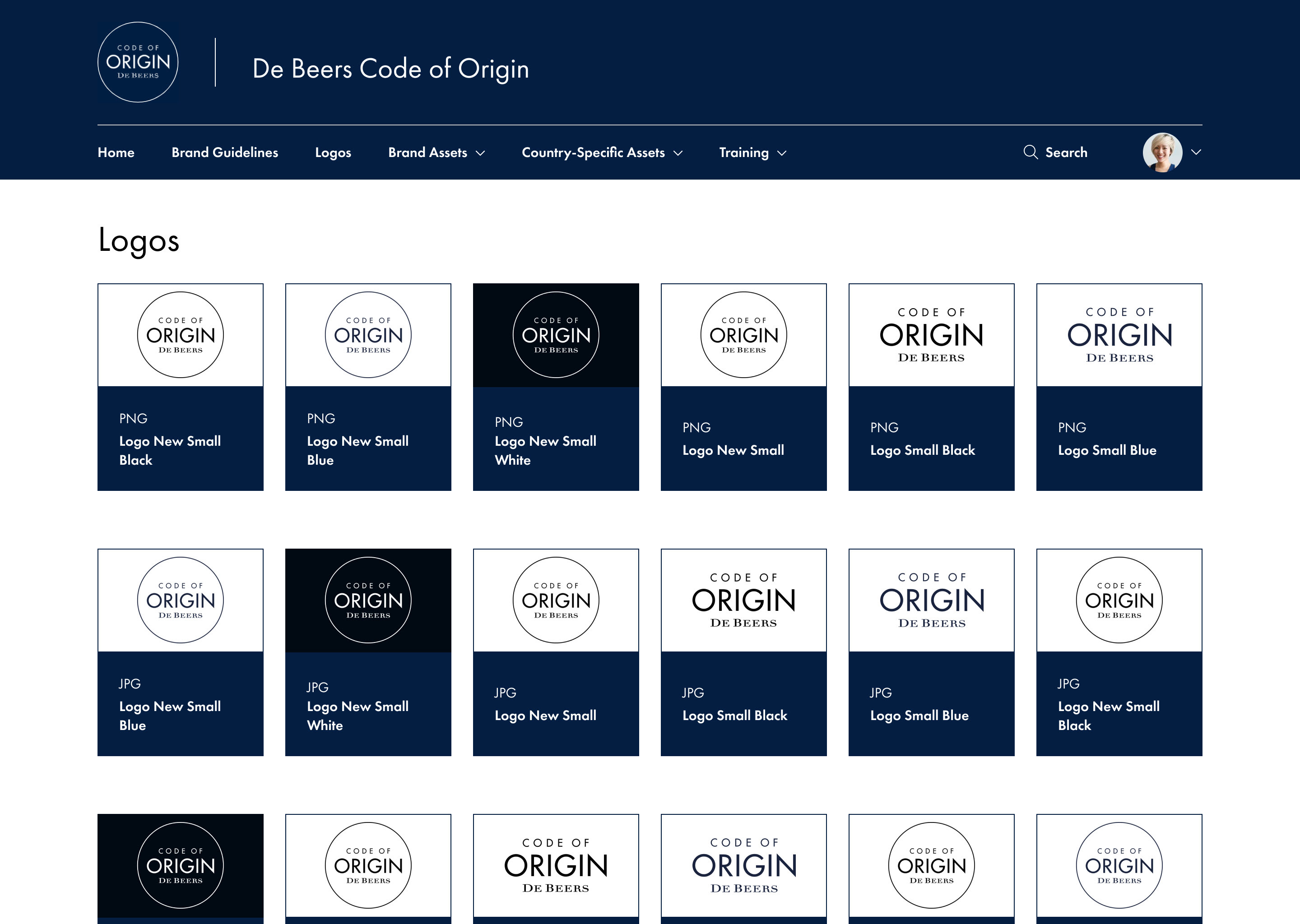Open PNG Logo New Small Black thumbnail
Screen dimensions: 1300x924
[181, 335]
